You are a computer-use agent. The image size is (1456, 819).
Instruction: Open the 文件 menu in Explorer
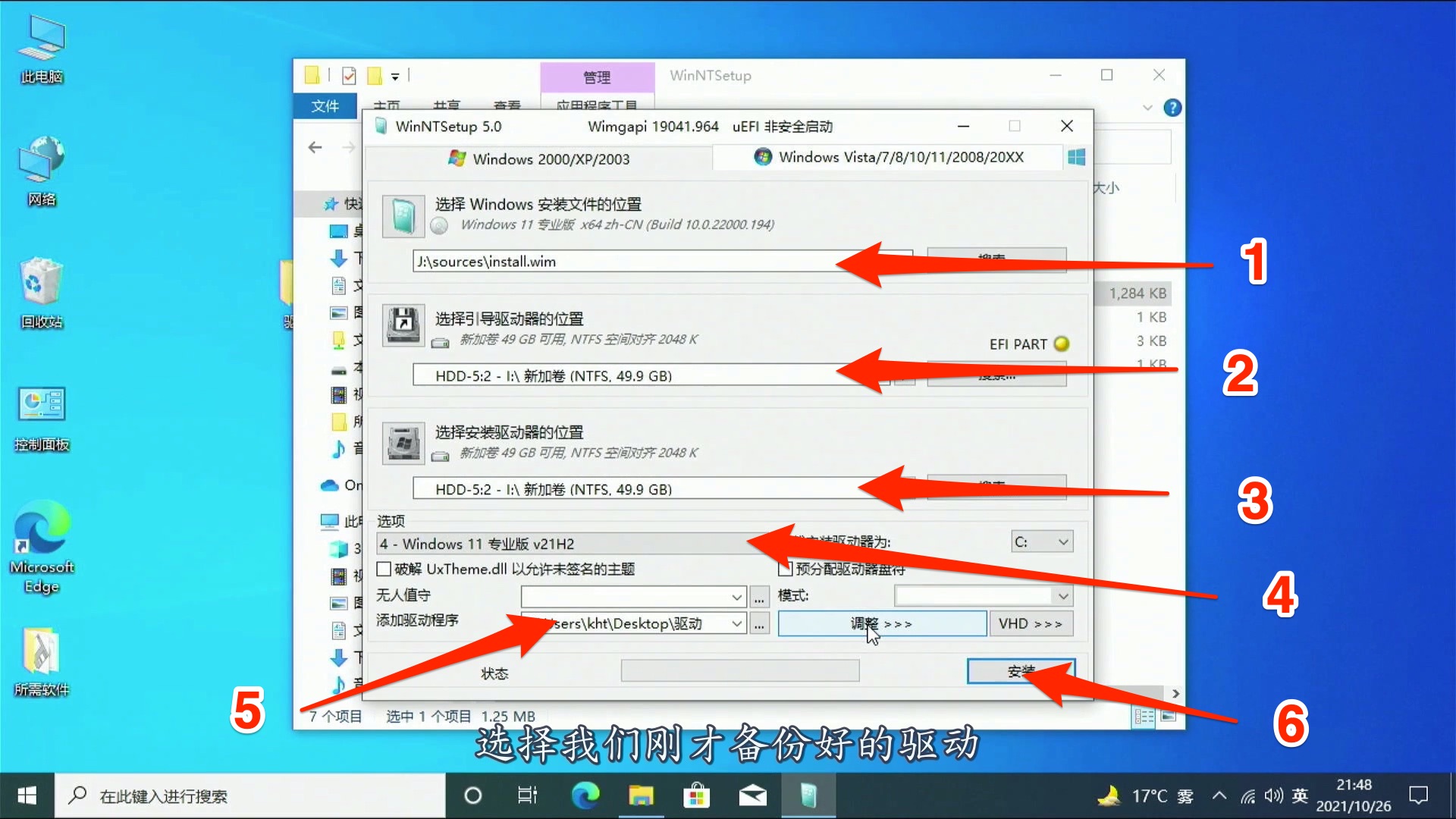(x=325, y=106)
